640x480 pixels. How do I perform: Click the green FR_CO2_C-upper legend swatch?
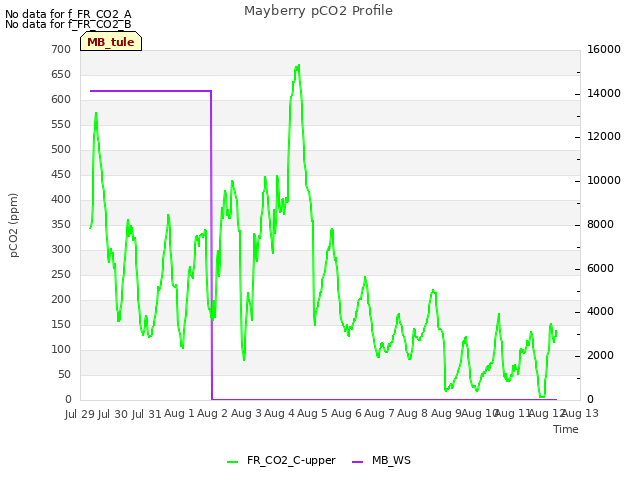[233, 462]
